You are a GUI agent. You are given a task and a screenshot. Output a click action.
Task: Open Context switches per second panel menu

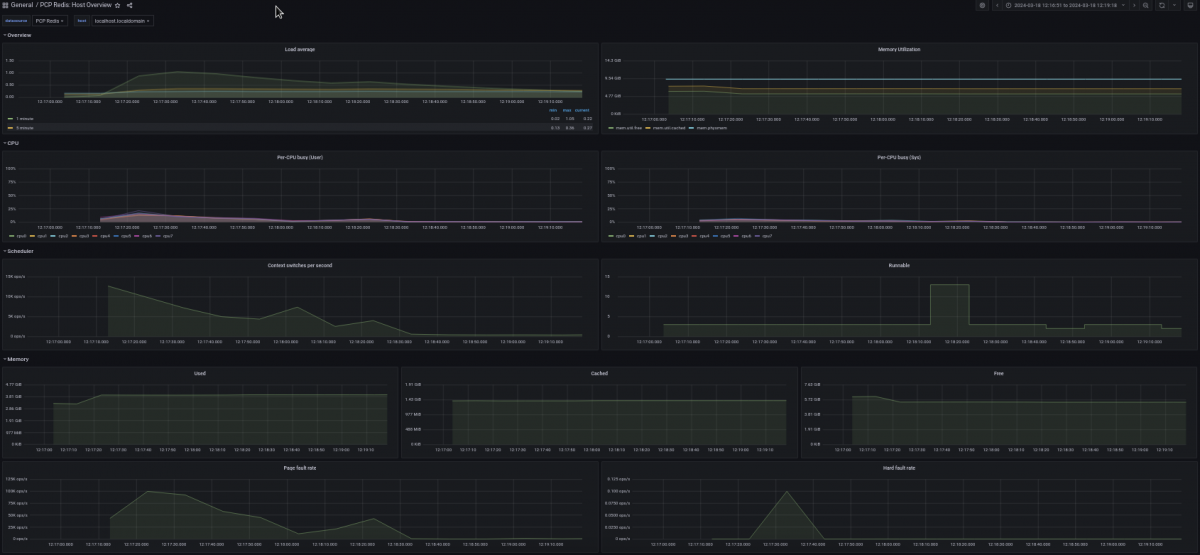click(299, 265)
